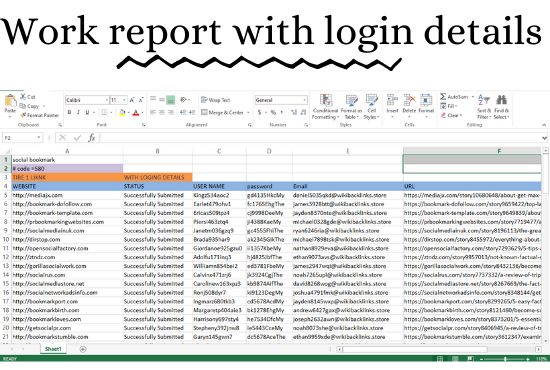Open the Merge & Center dropdown arrow
550x370 pixels.
248,113
